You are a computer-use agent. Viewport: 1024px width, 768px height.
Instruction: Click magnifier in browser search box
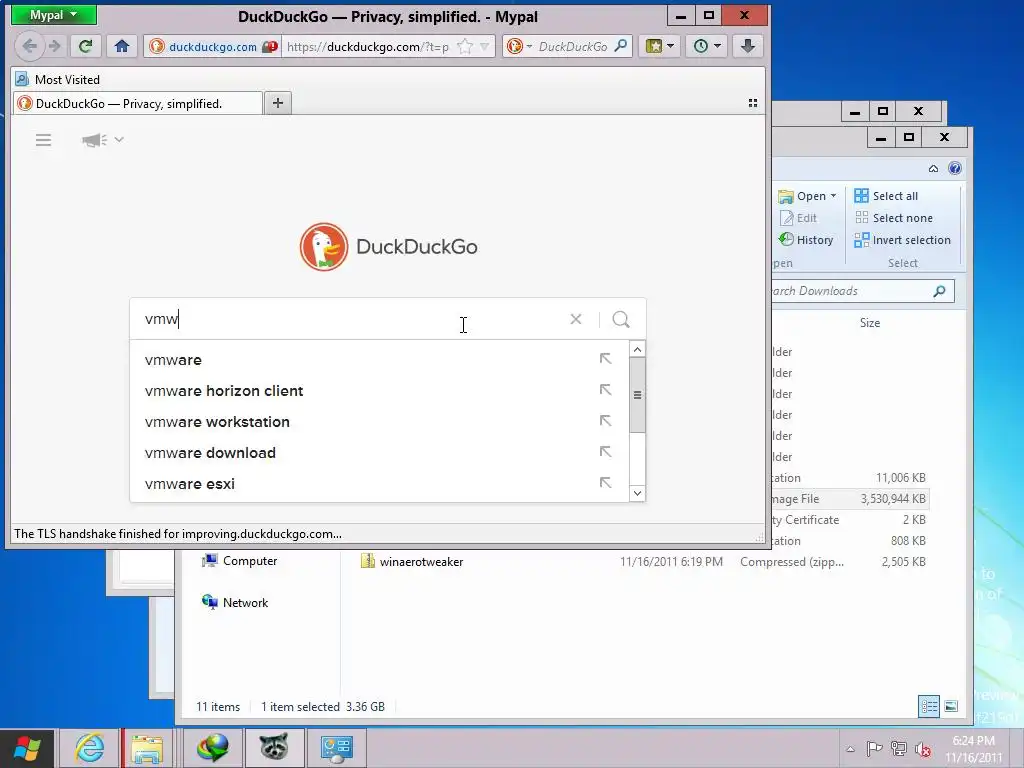(621, 46)
